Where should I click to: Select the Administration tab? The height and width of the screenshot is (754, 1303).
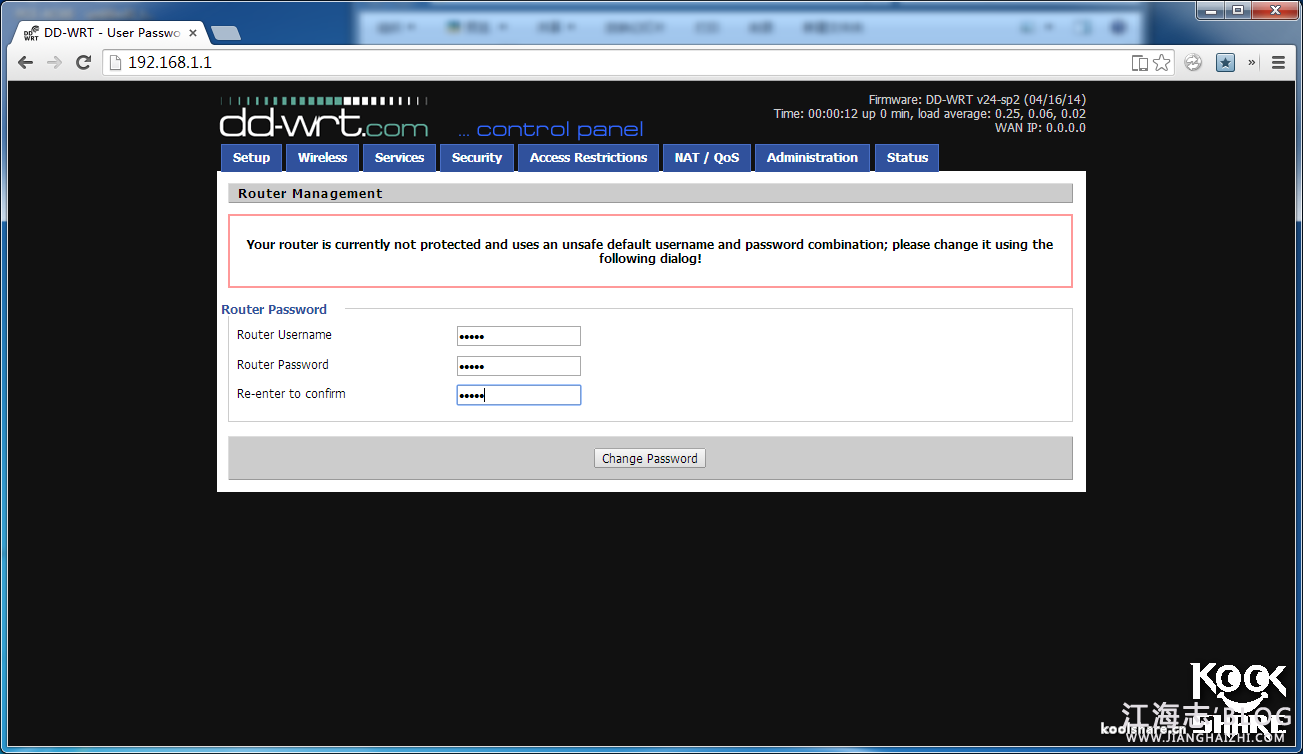812,158
